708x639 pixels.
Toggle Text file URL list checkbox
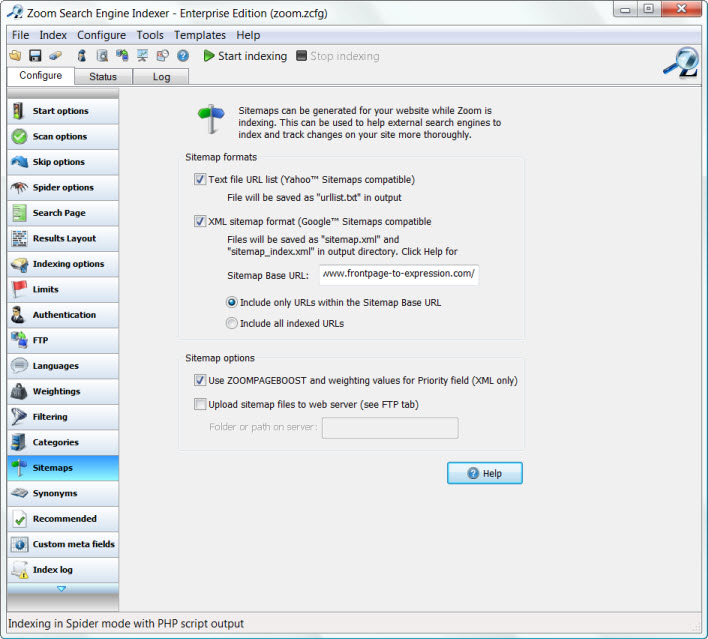click(200, 179)
